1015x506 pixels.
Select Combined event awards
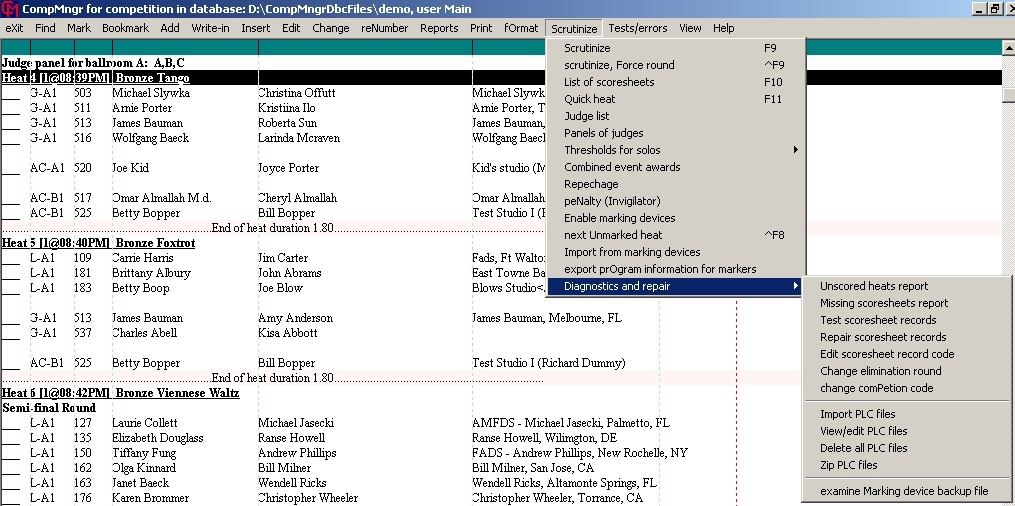pyautogui.click(x=676, y=167)
